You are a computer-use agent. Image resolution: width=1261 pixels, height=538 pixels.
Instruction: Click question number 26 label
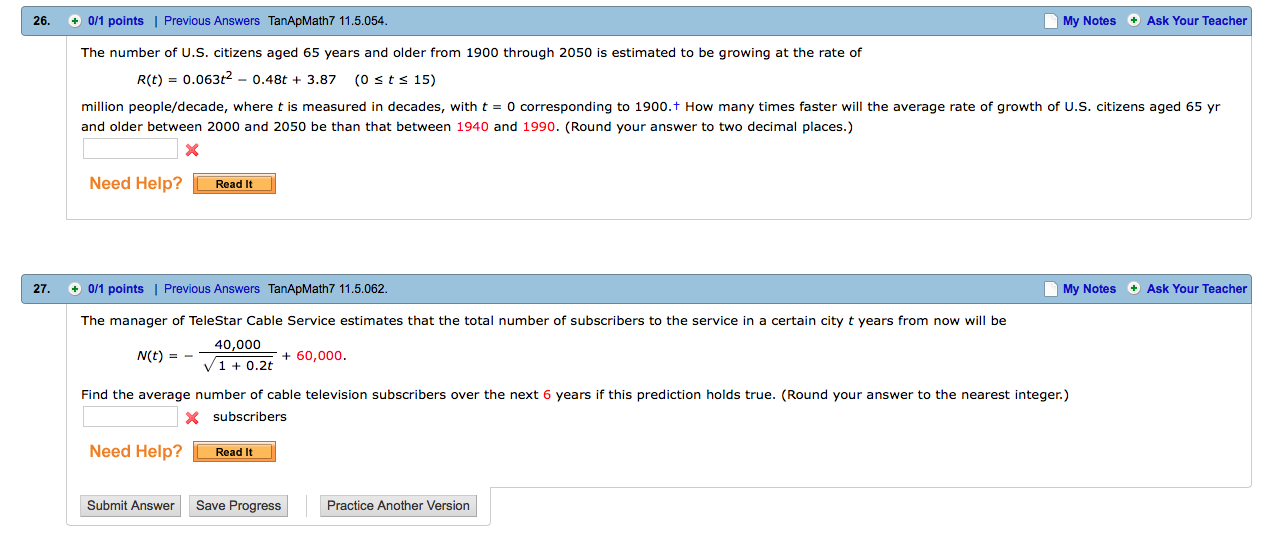40,21
